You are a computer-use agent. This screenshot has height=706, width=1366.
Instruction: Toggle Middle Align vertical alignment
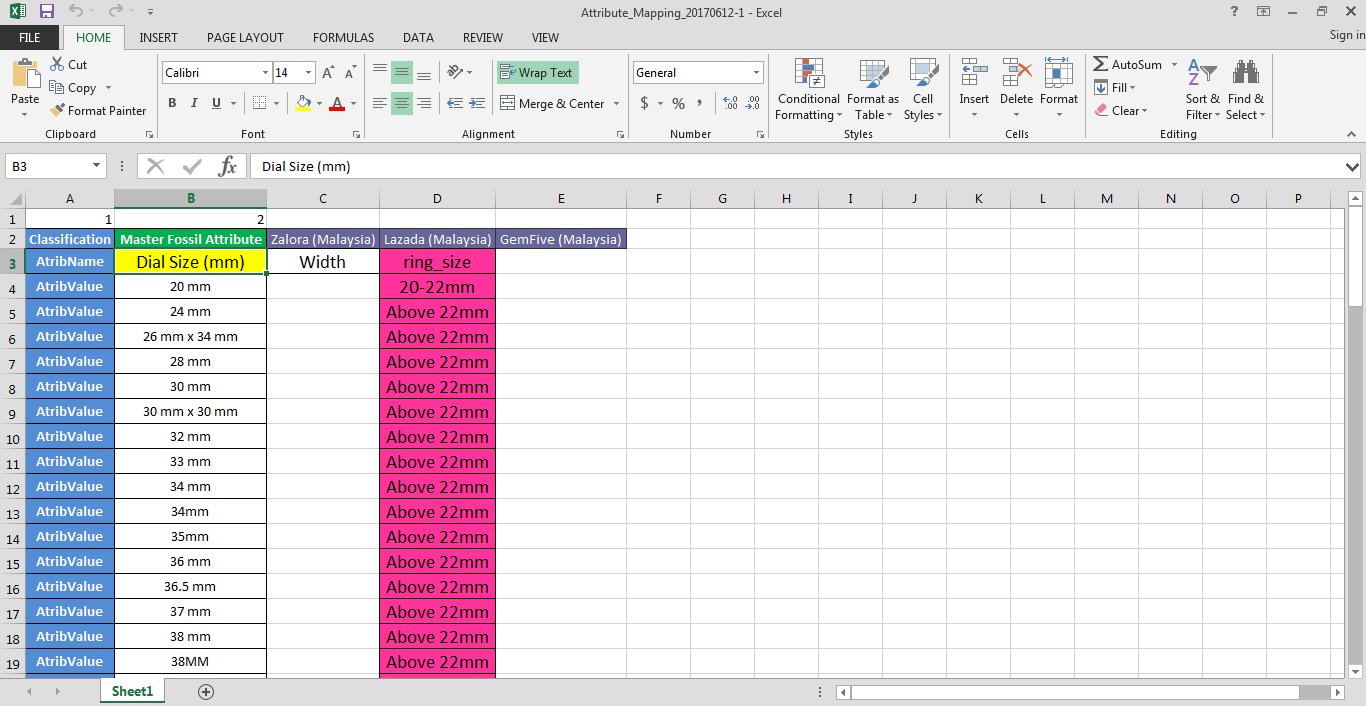click(x=401, y=72)
